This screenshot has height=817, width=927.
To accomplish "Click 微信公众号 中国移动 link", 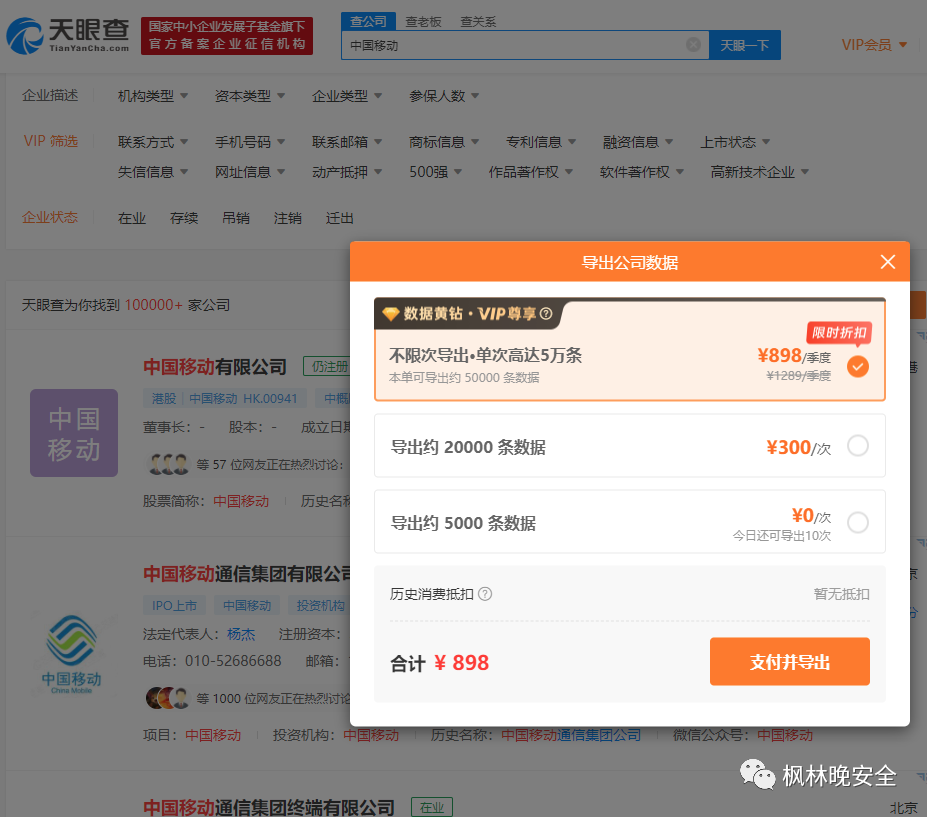I will (785, 735).
